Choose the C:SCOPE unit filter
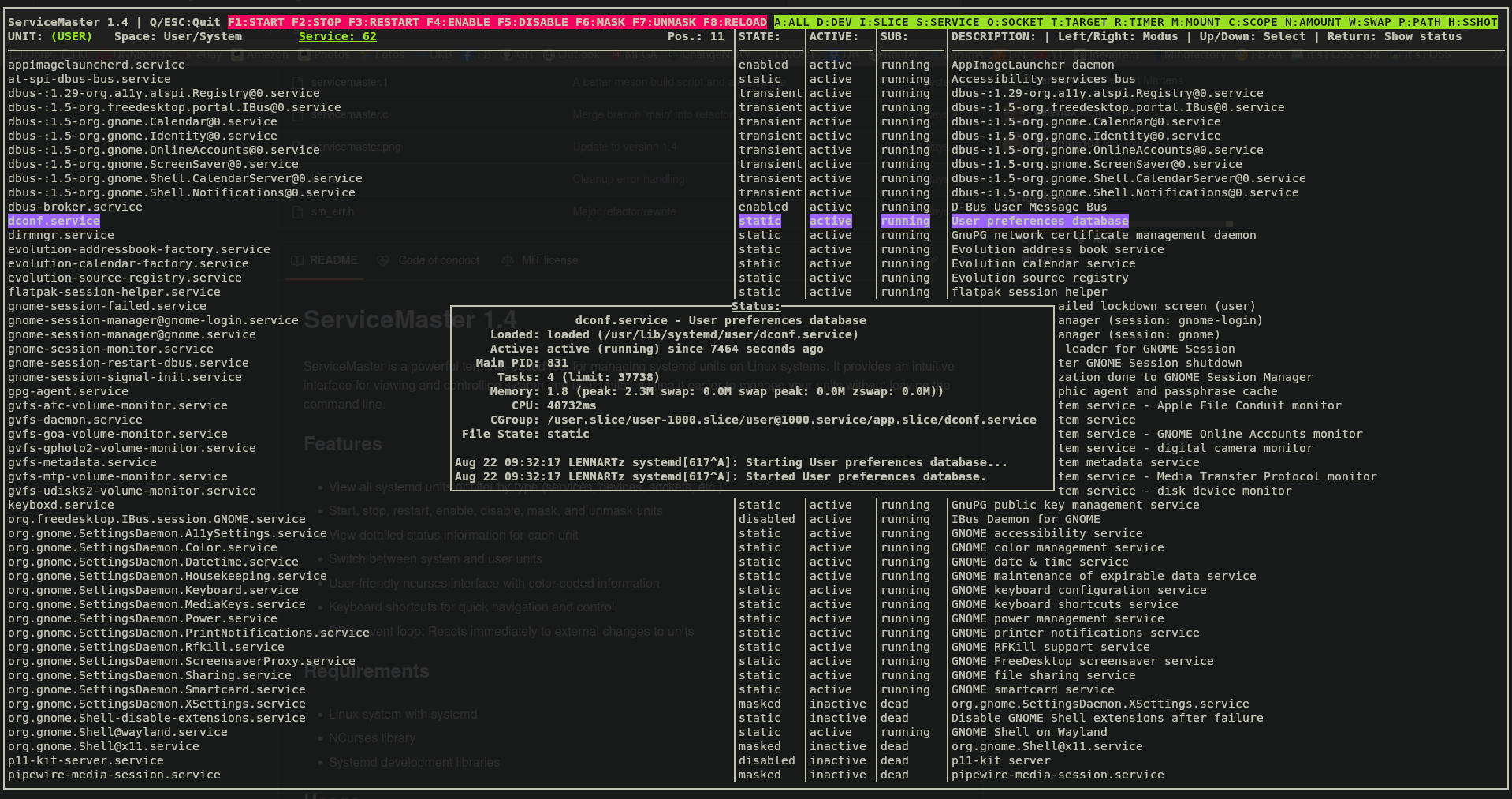Image resolution: width=1512 pixels, height=799 pixels. click(x=1253, y=22)
